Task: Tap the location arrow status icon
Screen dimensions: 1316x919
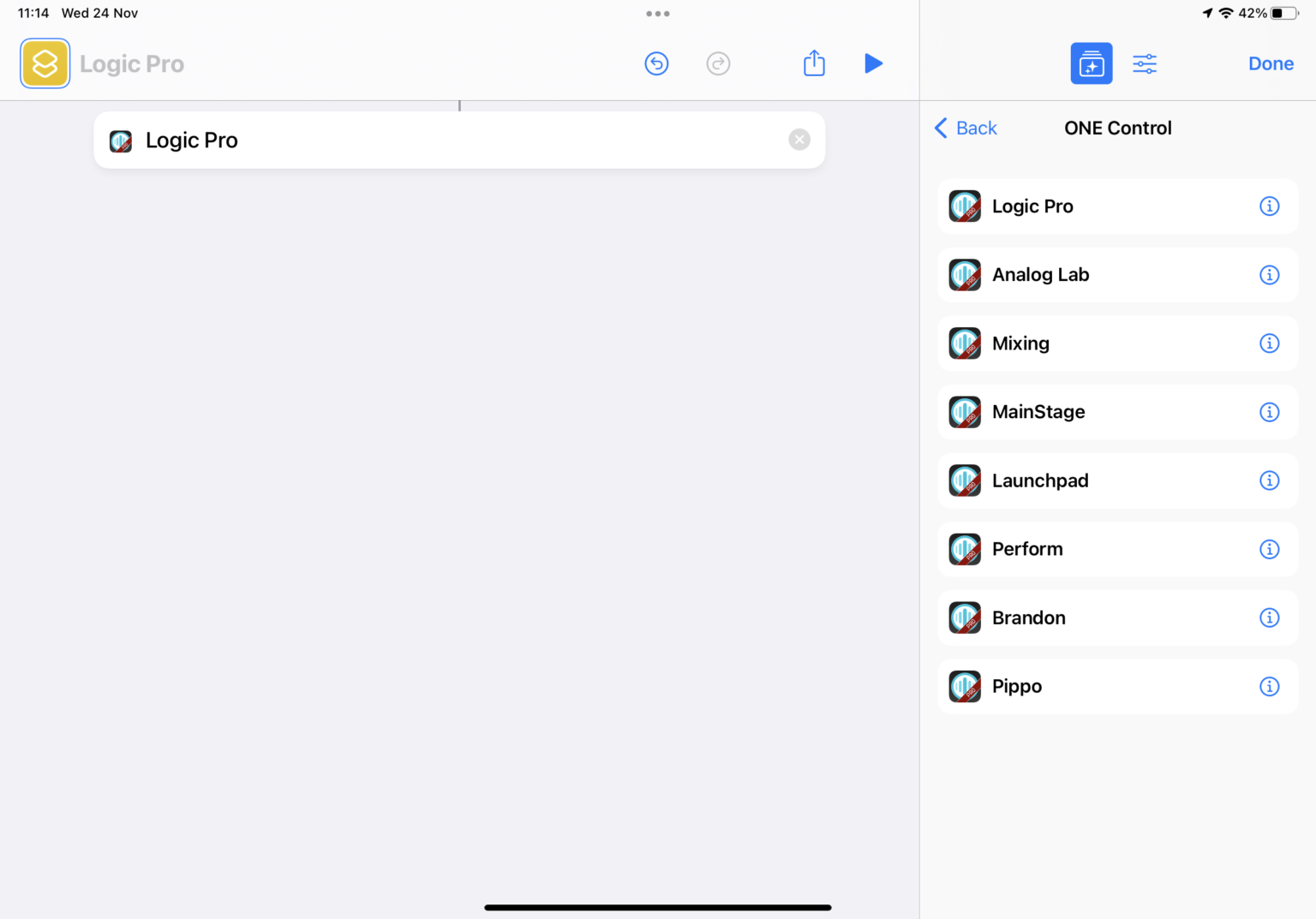Action: point(1207,13)
